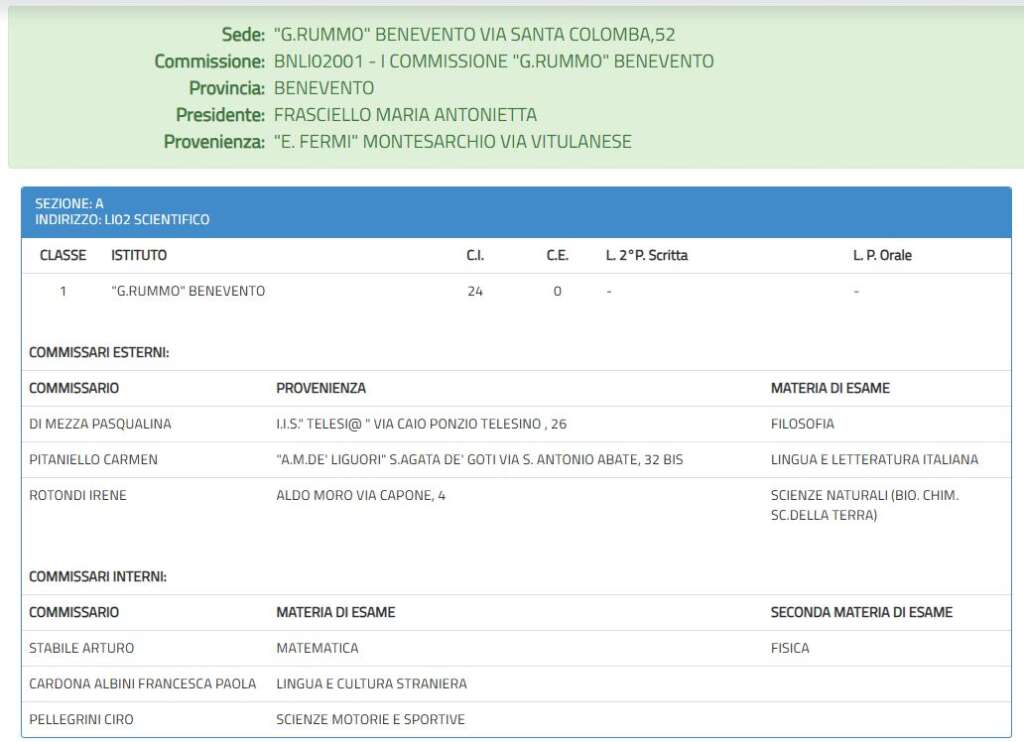This screenshot has height=742, width=1024.
Task: Click the SEZIONE: A header text
Action: click(69, 204)
